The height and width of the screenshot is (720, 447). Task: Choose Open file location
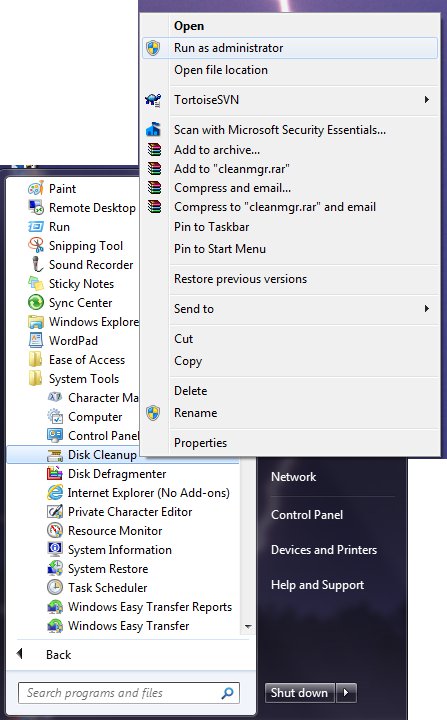(x=289, y=70)
